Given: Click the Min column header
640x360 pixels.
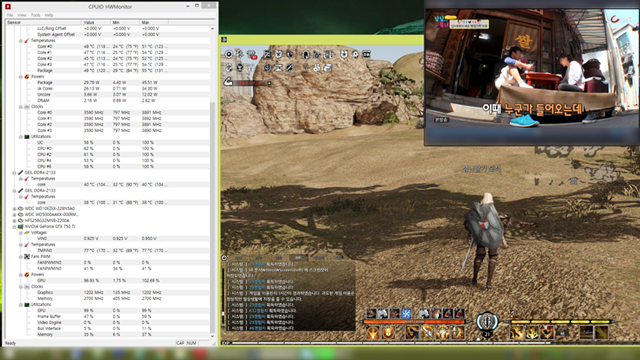Looking at the screenshot, I should (125, 22).
